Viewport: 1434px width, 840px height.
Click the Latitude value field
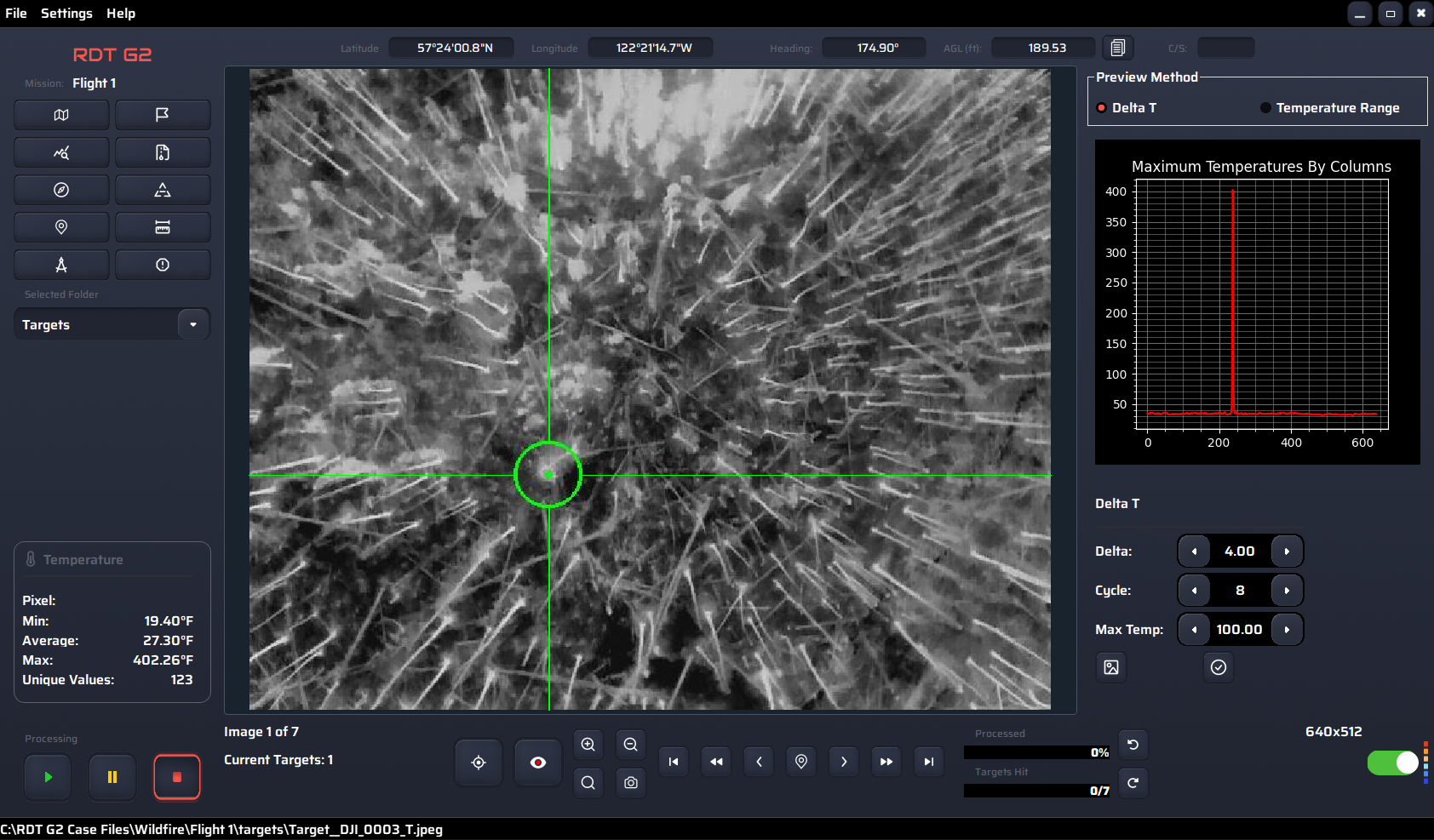[451, 48]
